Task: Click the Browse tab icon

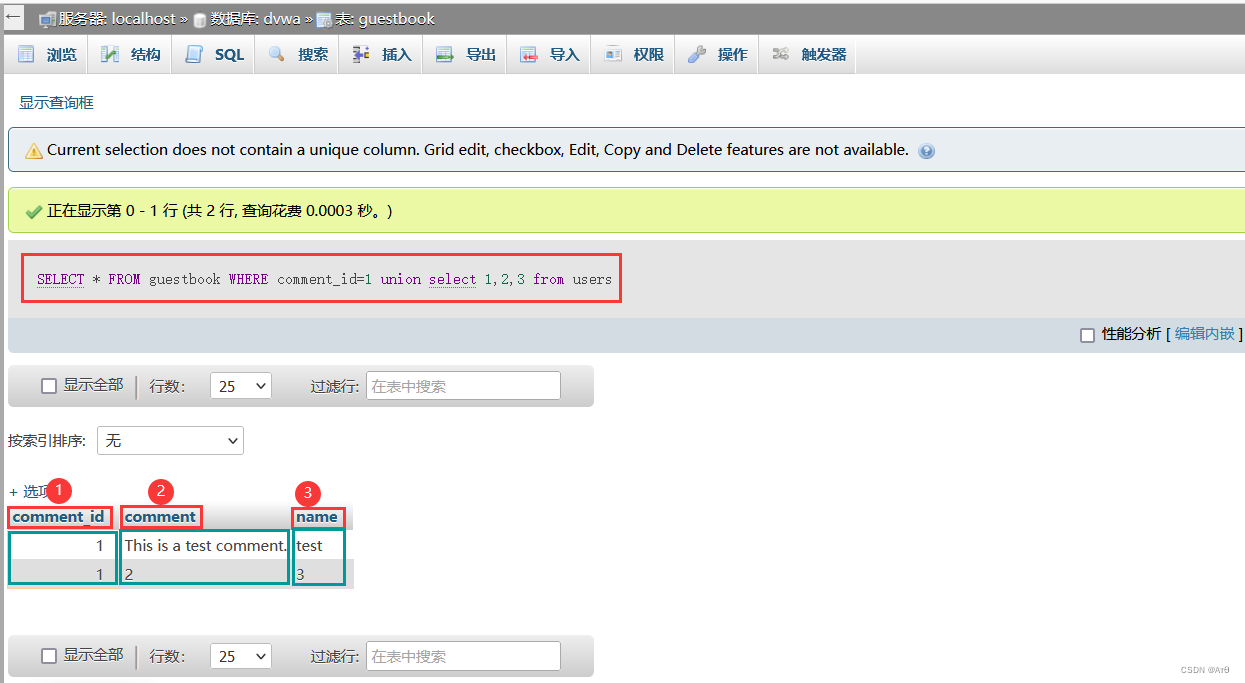Action: coord(26,55)
